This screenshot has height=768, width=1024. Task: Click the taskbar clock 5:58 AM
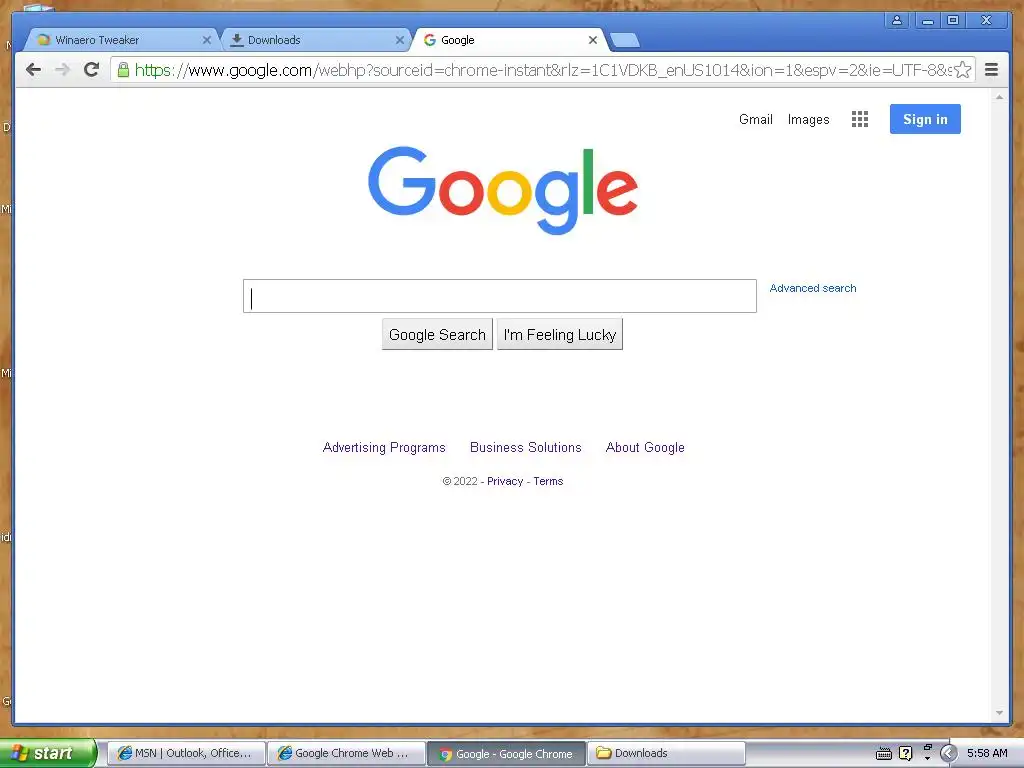[987, 753]
